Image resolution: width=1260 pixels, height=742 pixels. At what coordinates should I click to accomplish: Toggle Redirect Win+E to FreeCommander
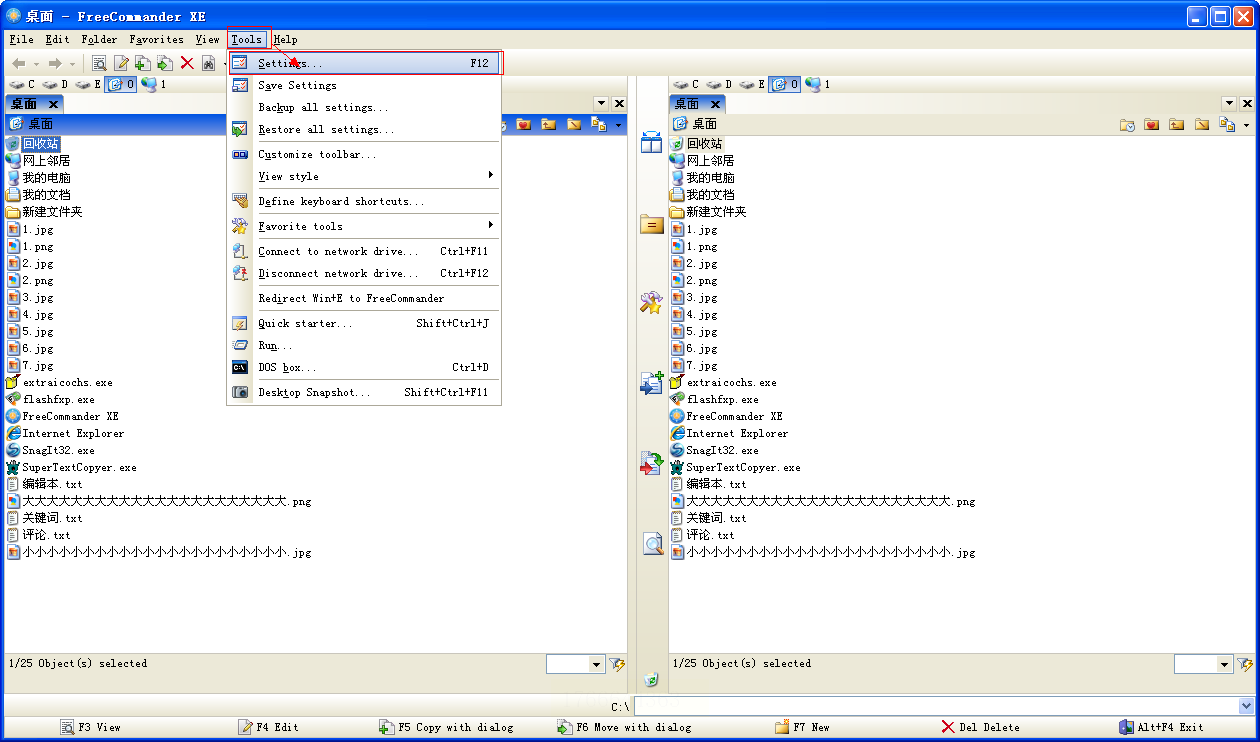click(x=364, y=298)
